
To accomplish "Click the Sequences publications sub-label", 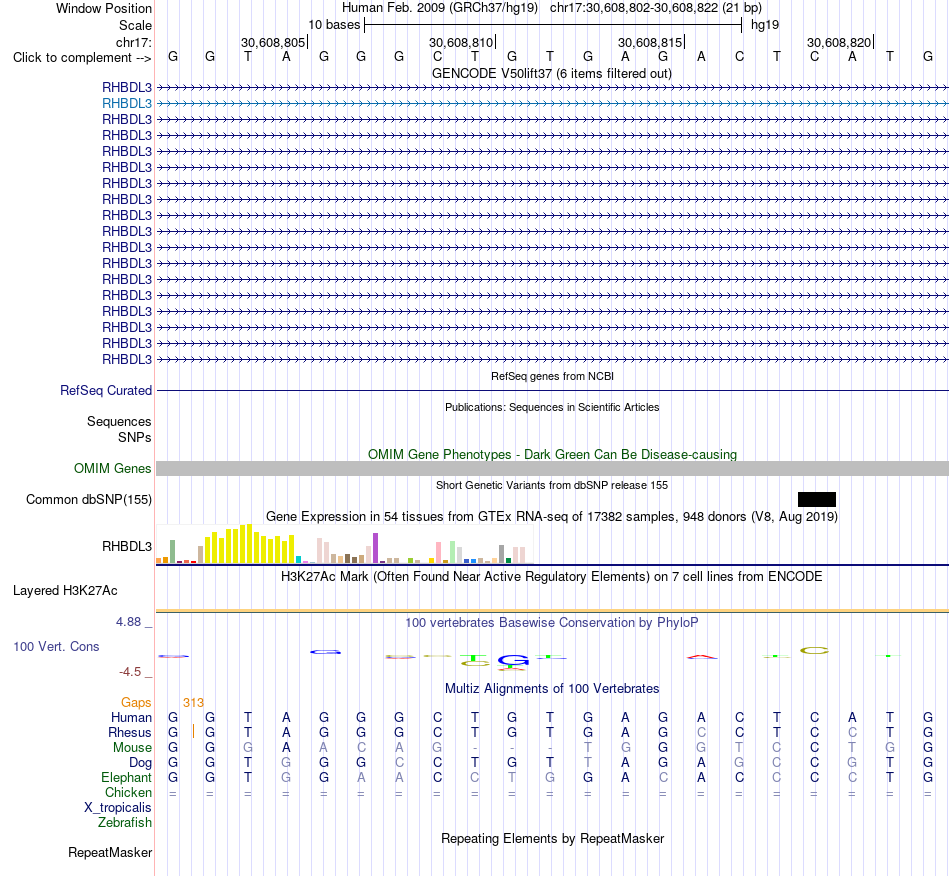I will click(119, 421).
